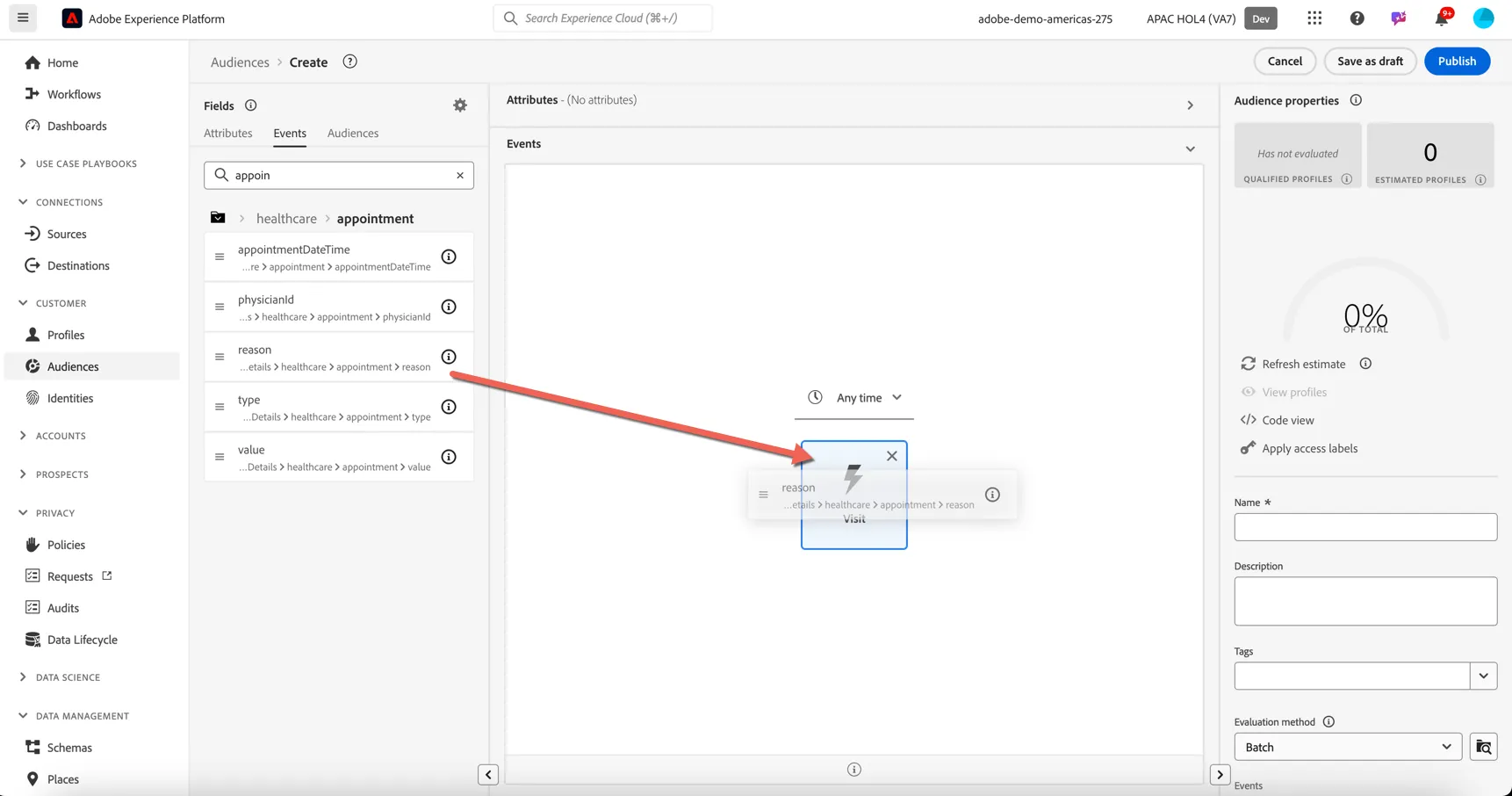Open the folder root icon in breadcrumb
Screen dimensions: 1512x796
pos(218,218)
